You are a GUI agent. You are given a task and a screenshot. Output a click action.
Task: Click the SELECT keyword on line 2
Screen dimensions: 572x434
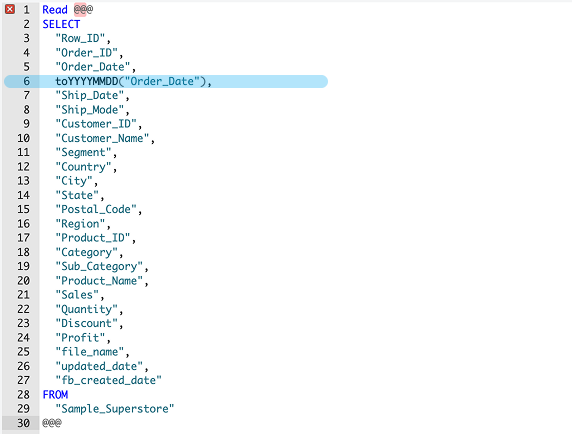(x=61, y=24)
